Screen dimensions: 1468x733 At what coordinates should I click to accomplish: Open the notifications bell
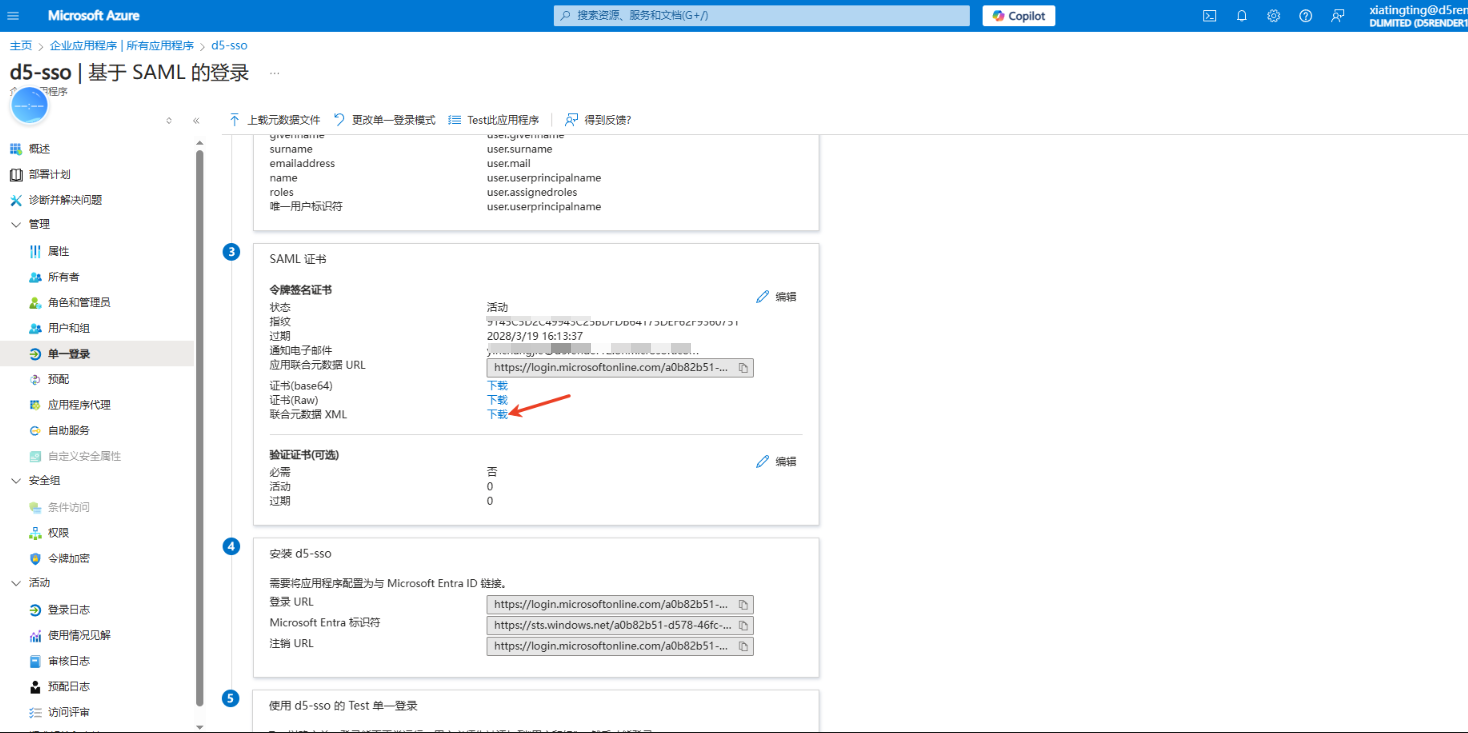pyautogui.click(x=1242, y=16)
